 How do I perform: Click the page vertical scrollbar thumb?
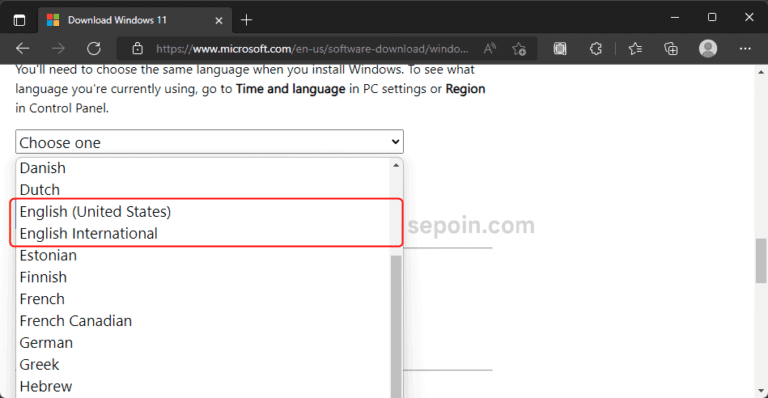click(761, 261)
